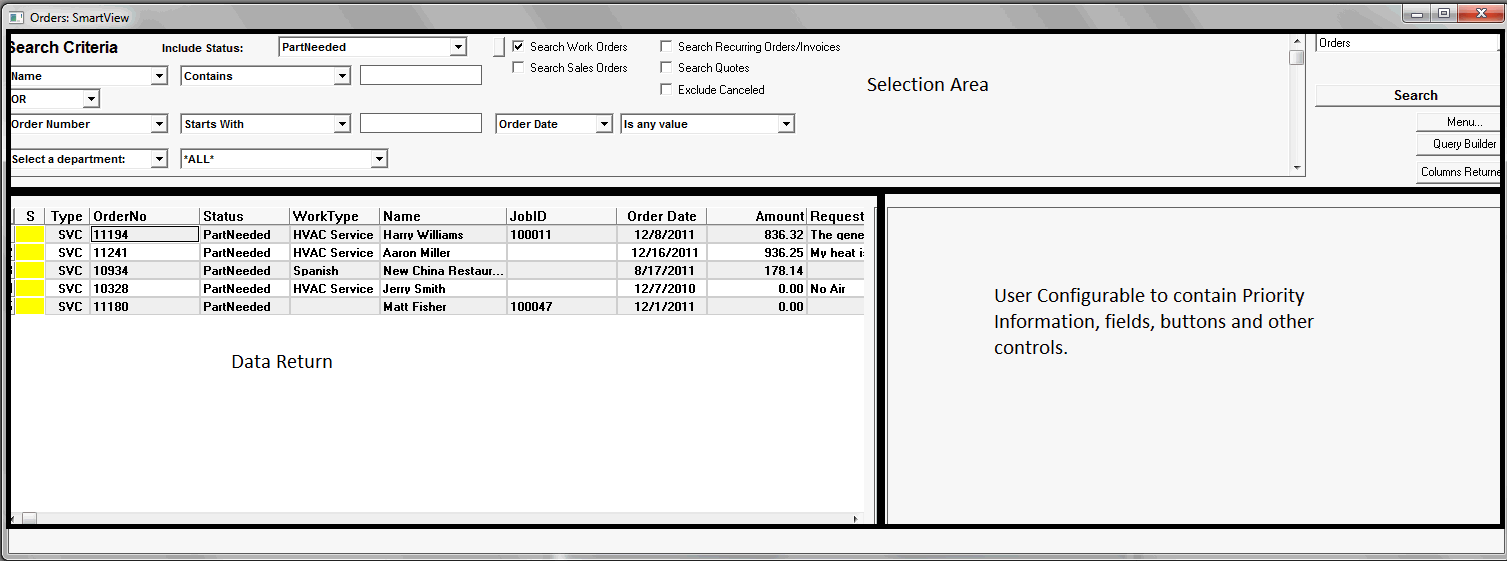Uncheck the Search Work Orders checkbox
Screen dimensions: 1507x561
[518, 47]
